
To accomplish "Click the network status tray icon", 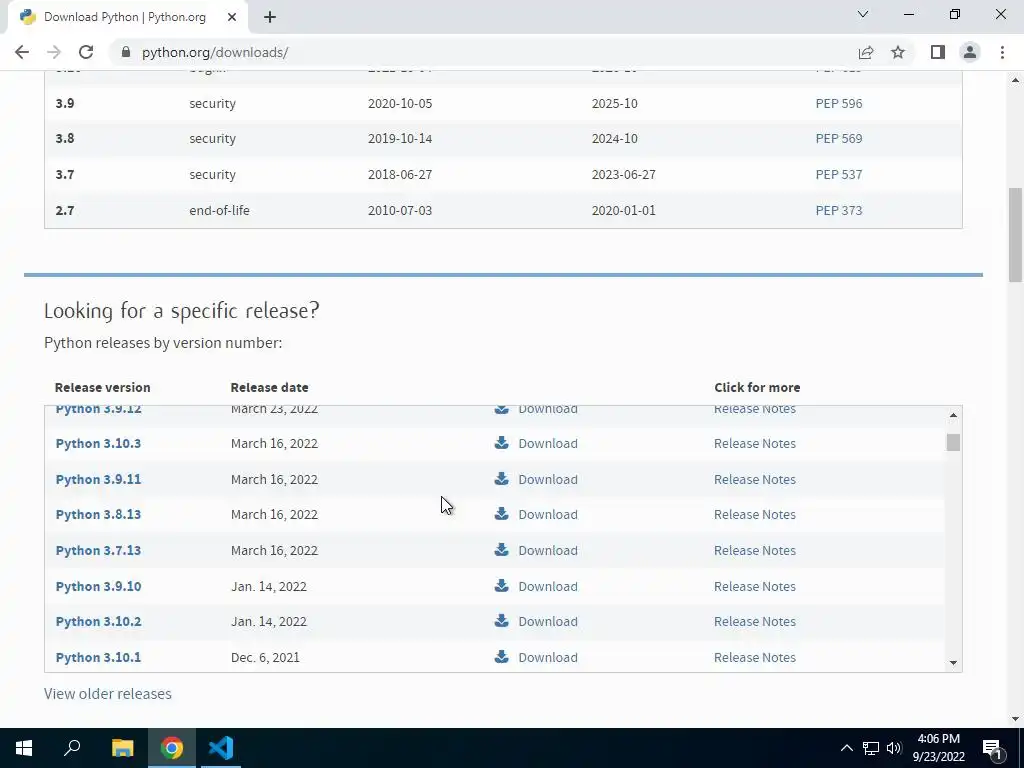I will (871, 748).
